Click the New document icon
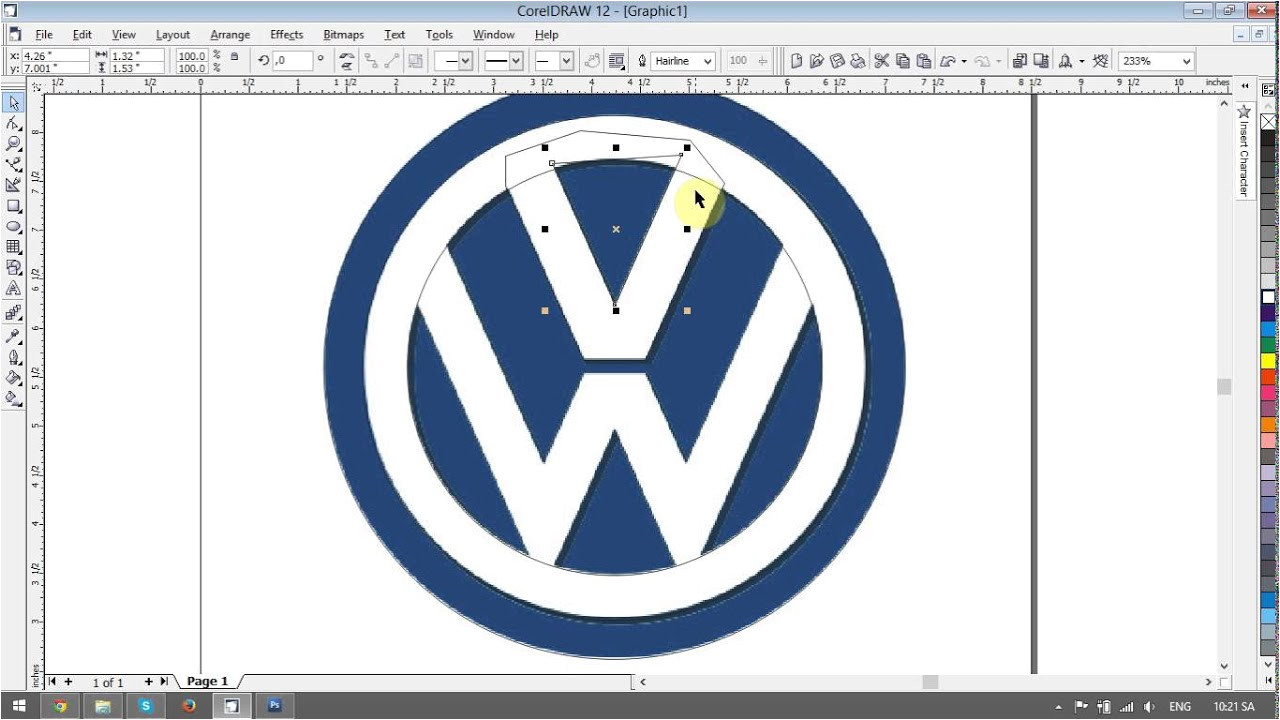 click(796, 61)
